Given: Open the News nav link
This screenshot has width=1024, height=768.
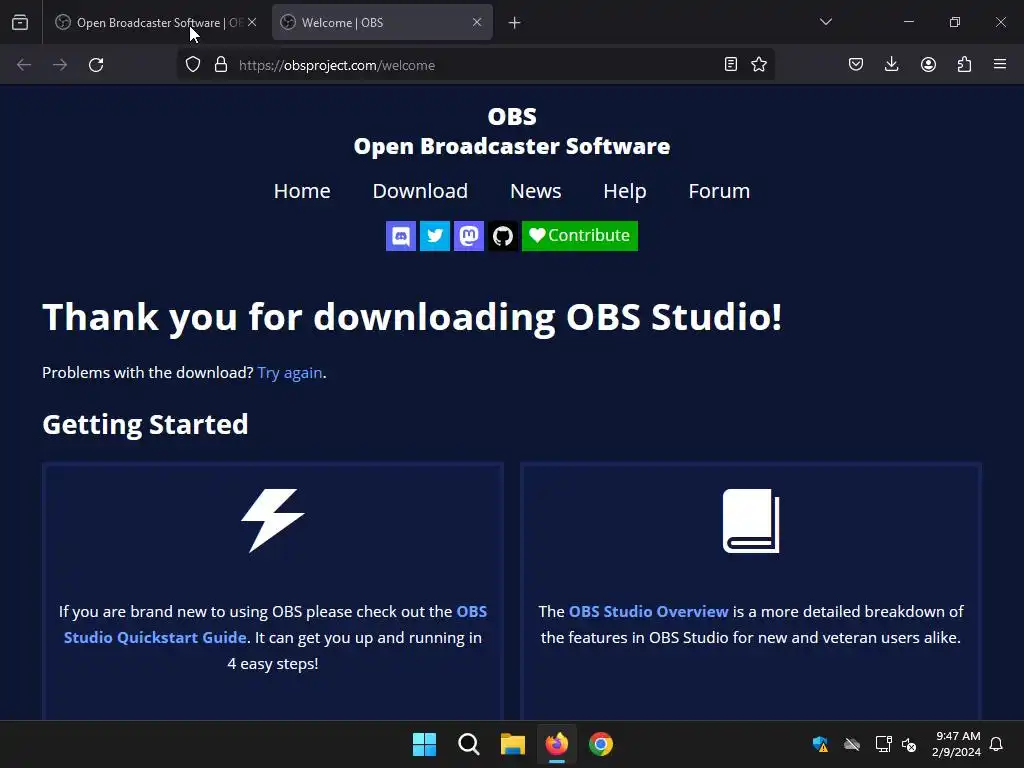Looking at the screenshot, I should (536, 191).
